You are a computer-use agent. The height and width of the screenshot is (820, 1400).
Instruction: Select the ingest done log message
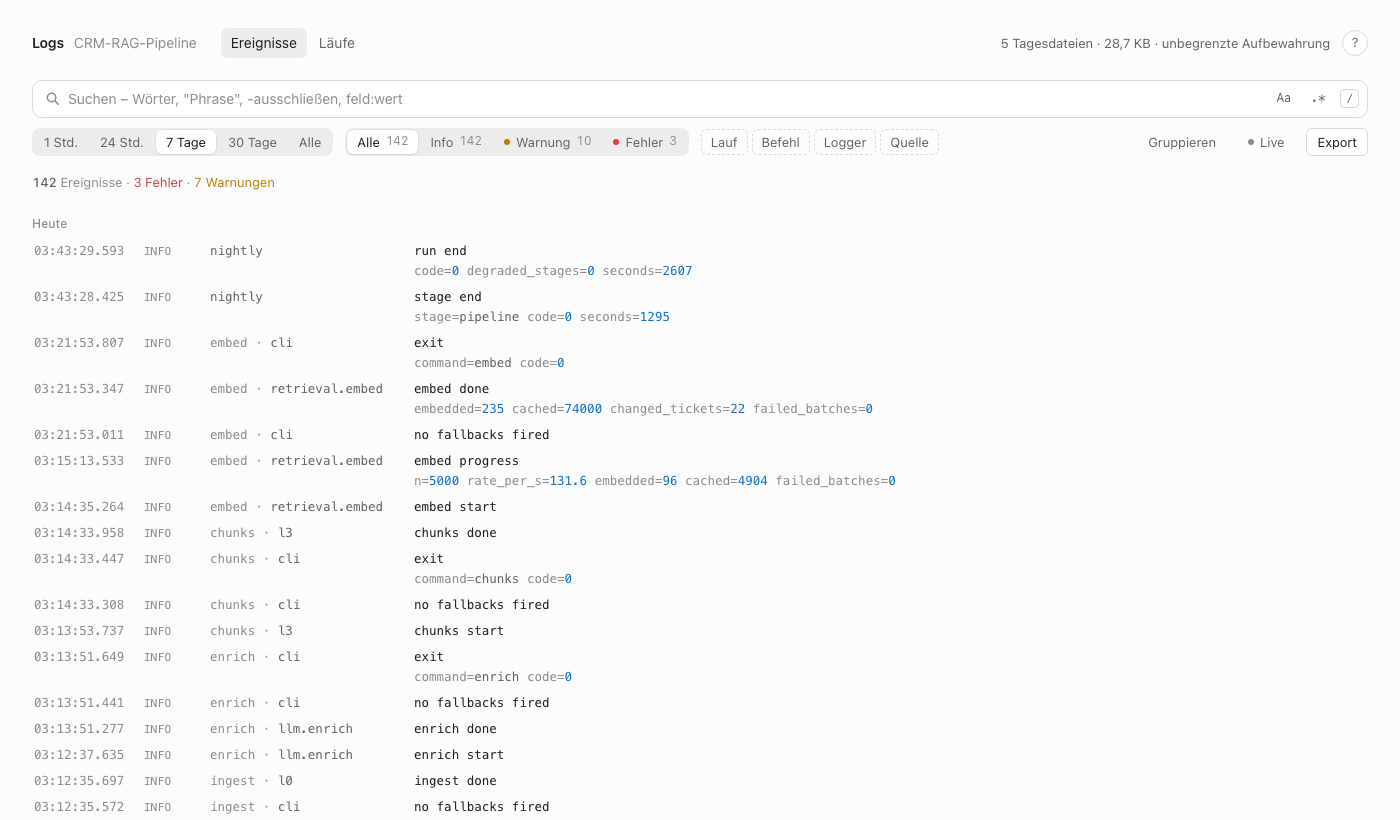[x=456, y=781]
